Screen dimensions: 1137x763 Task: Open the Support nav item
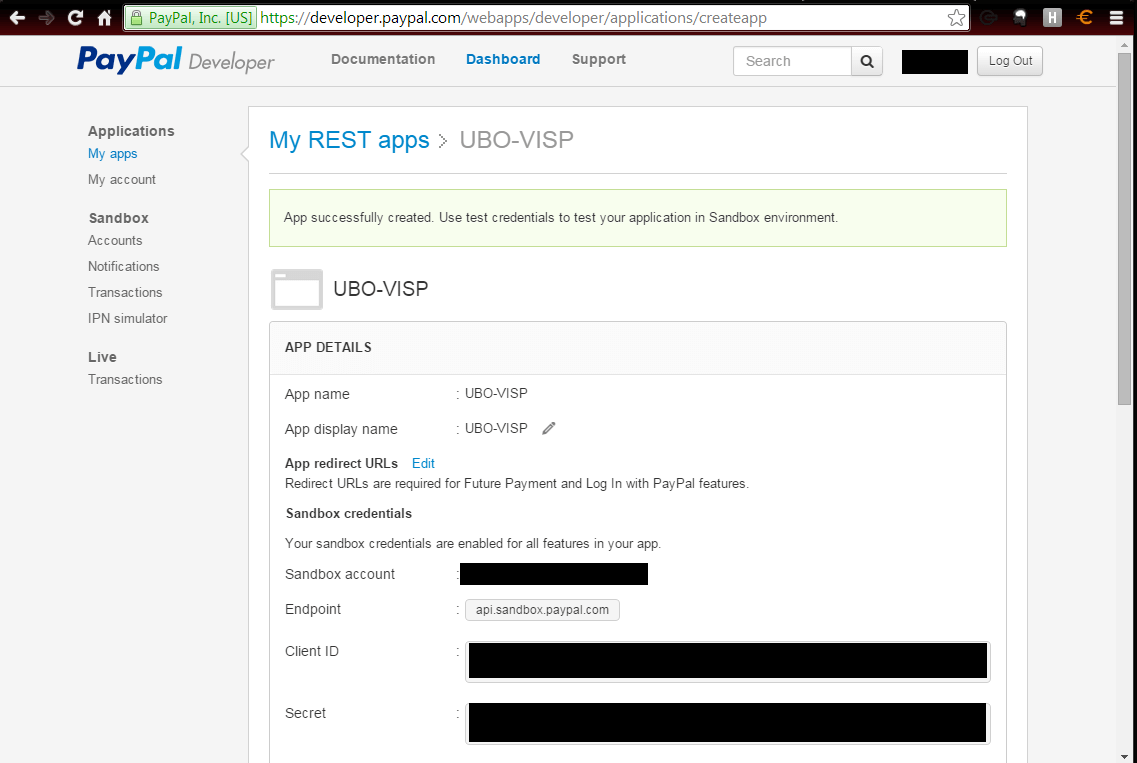click(x=598, y=59)
